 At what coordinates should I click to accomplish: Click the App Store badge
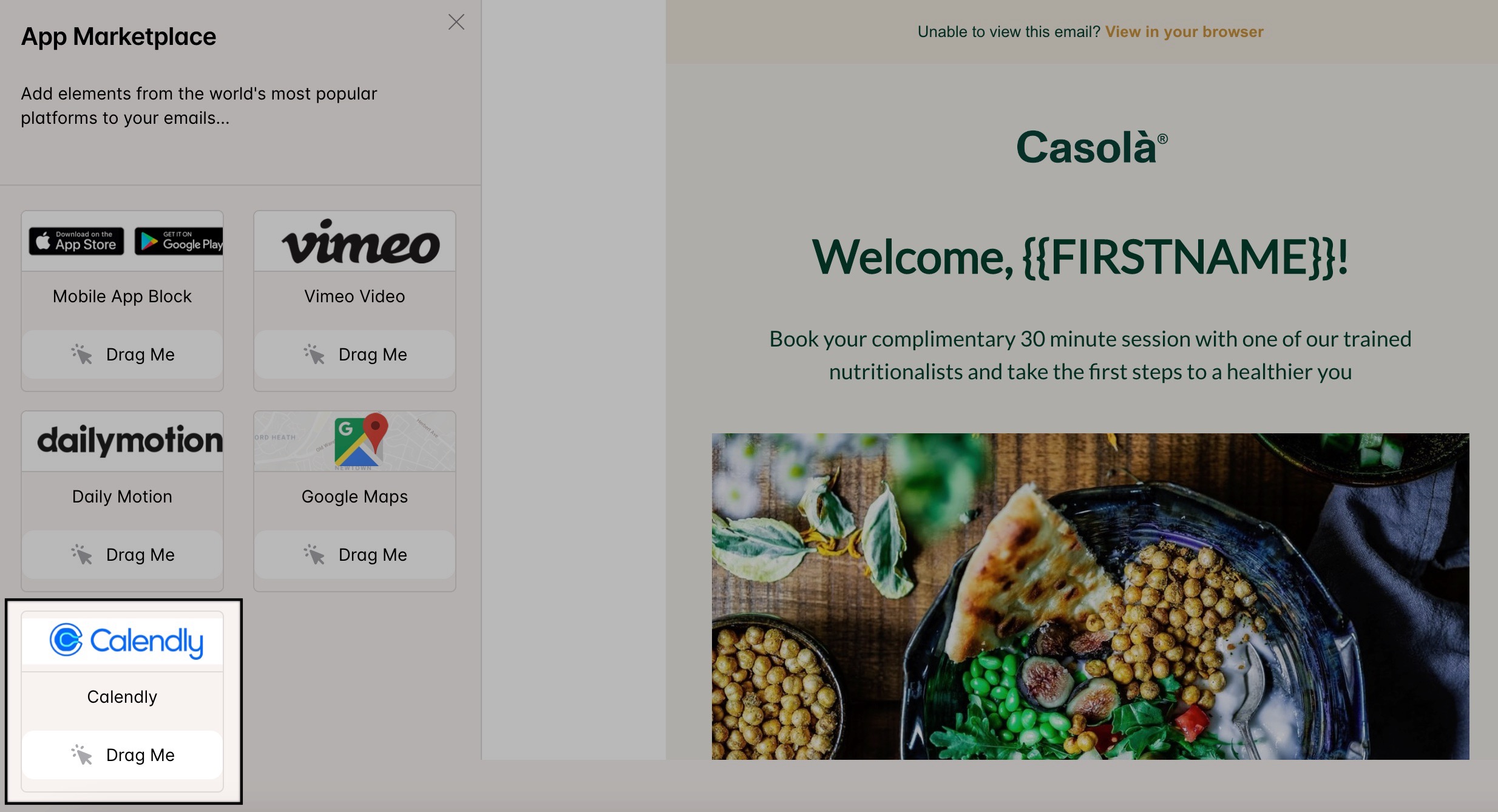76,242
